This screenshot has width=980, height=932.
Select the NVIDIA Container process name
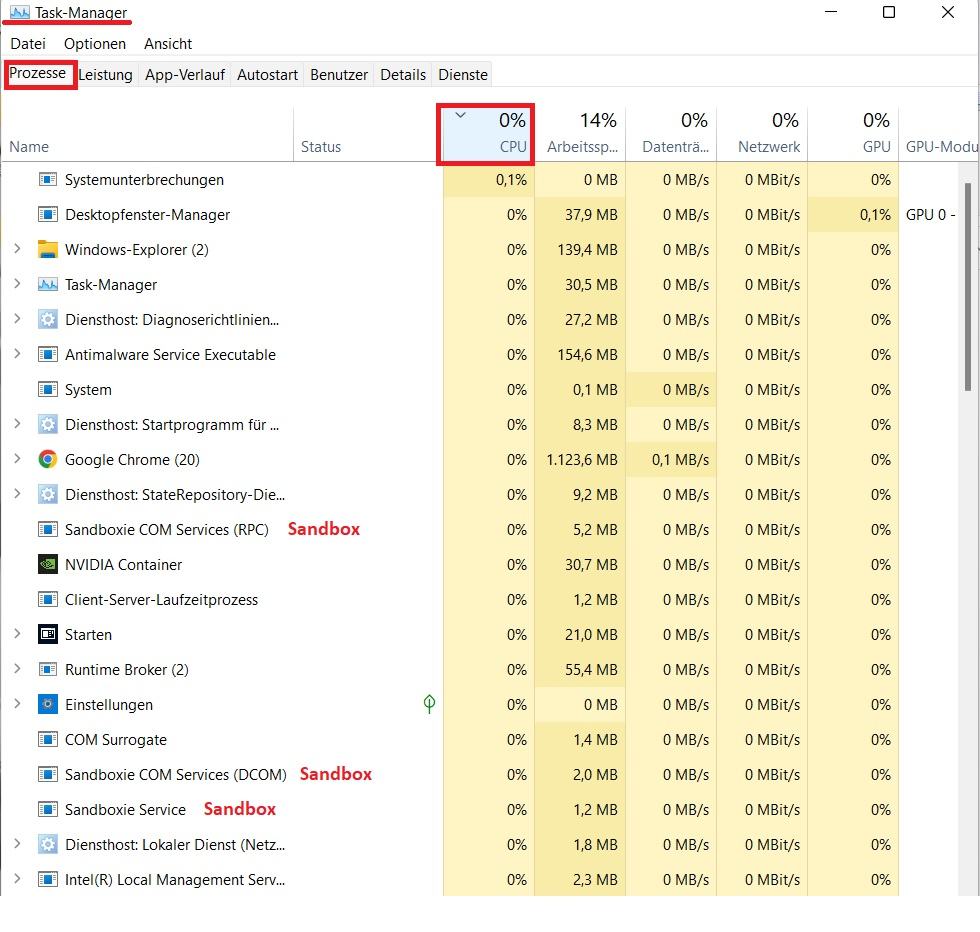pyautogui.click(x=124, y=565)
